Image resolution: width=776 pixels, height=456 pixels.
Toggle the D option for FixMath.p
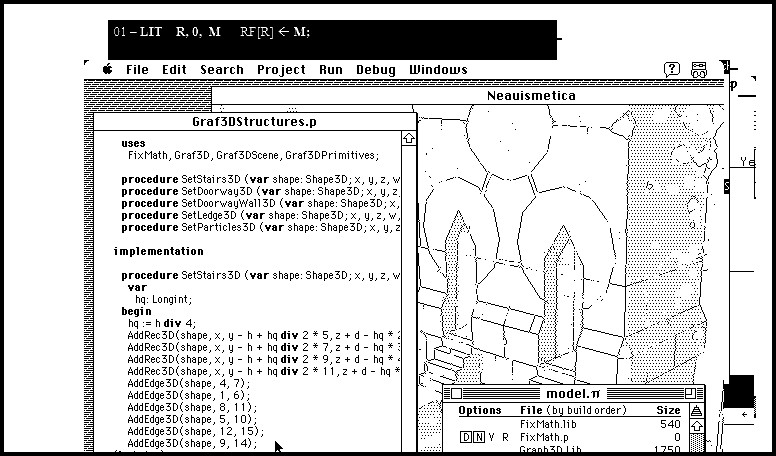tap(466, 438)
